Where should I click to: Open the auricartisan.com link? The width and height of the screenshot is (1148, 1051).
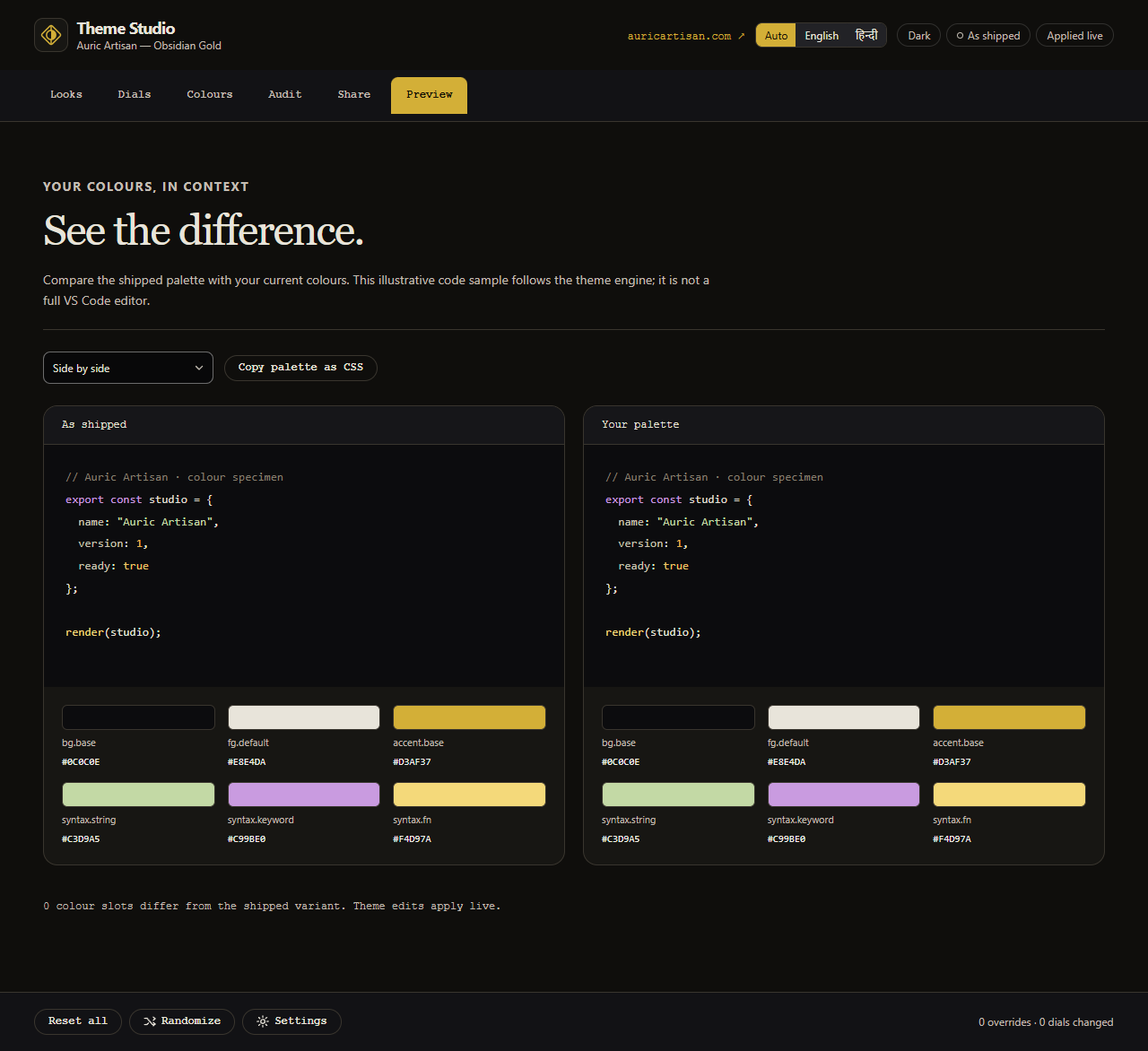686,36
